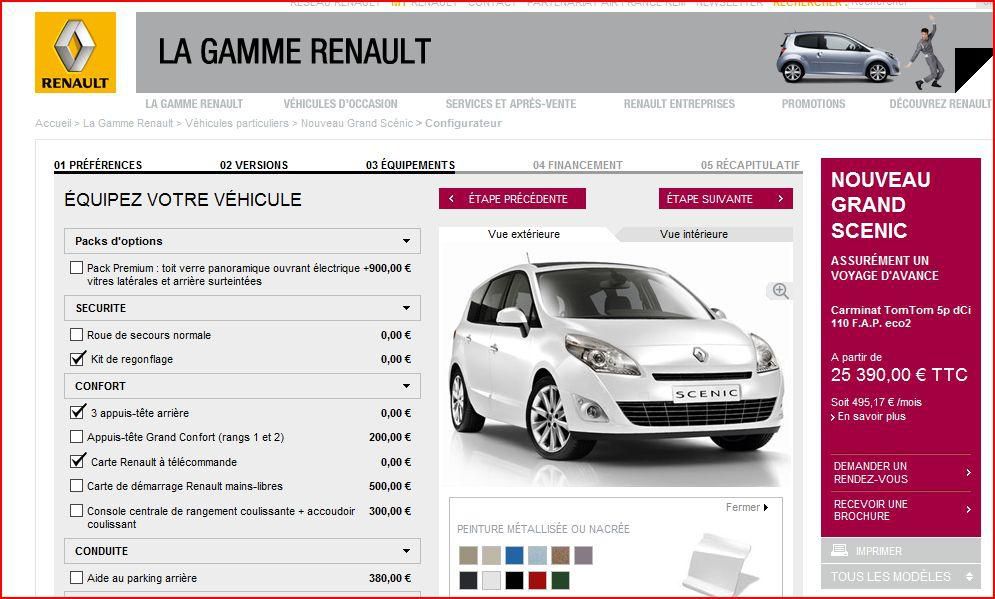Click the magnifier zoom icon on car image
Screen dimensions: 995x599
(780, 291)
